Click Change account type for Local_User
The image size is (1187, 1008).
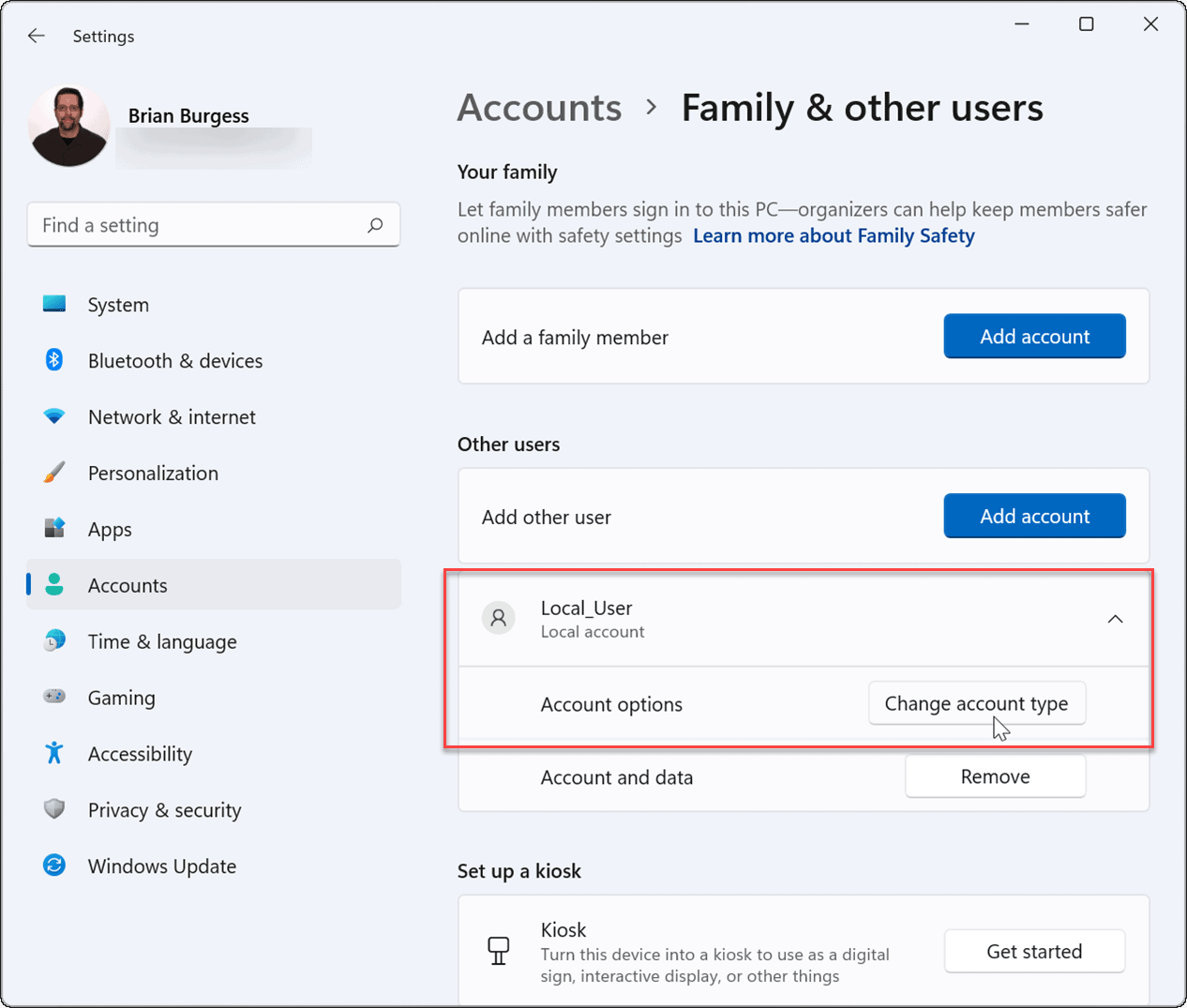(x=977, y=702)
